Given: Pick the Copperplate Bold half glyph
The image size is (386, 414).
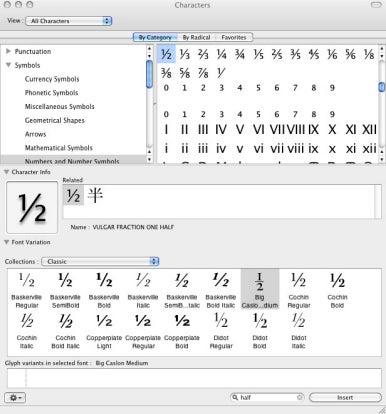Looking at the screenshot, I should tap(182, 330).
